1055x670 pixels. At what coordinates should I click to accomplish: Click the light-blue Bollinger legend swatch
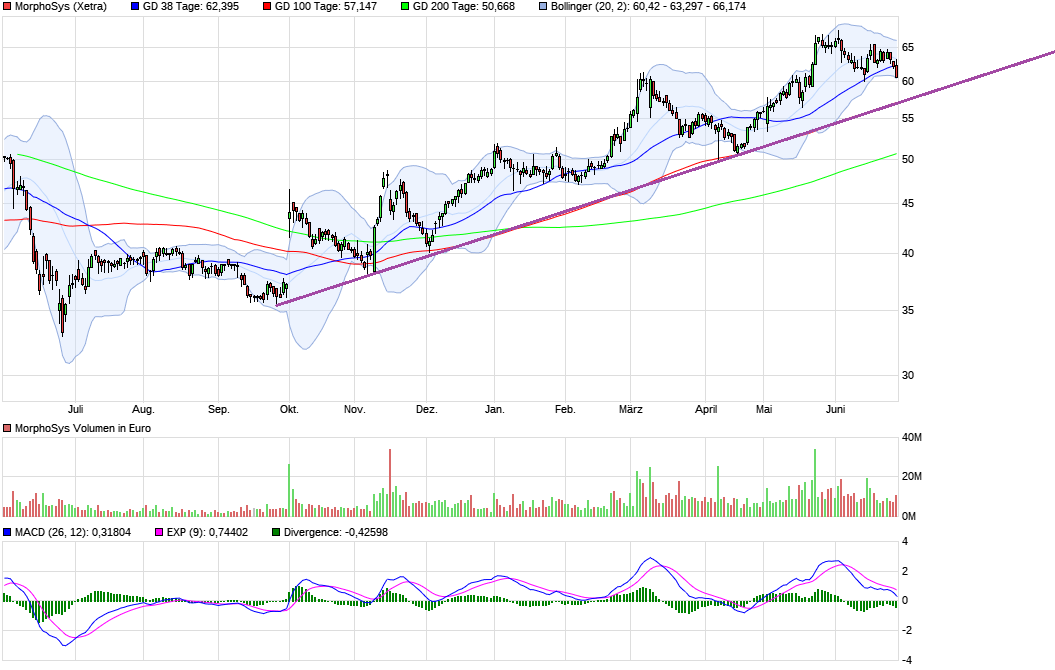tap(543, 7)
